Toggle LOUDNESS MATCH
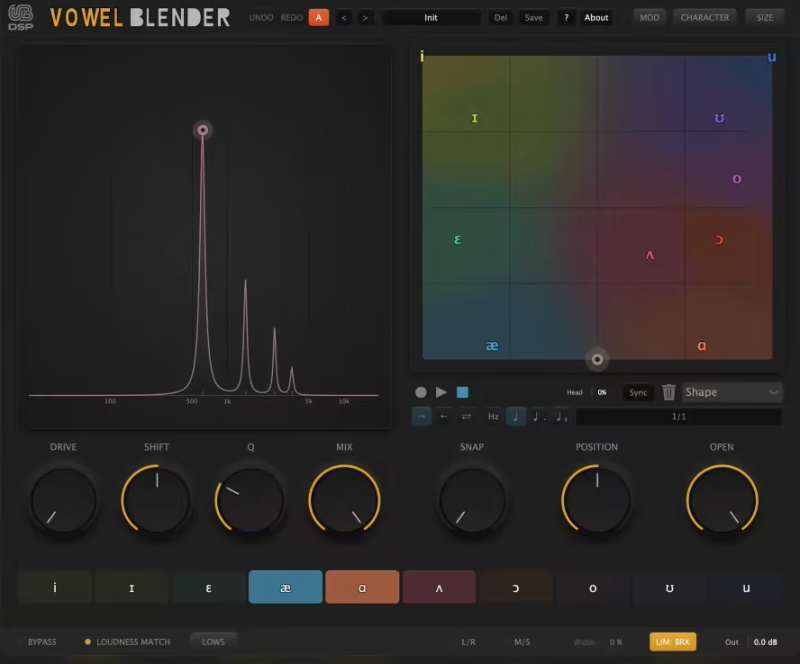This screenshot has height=664, width=800. click(x=128, y=642)
